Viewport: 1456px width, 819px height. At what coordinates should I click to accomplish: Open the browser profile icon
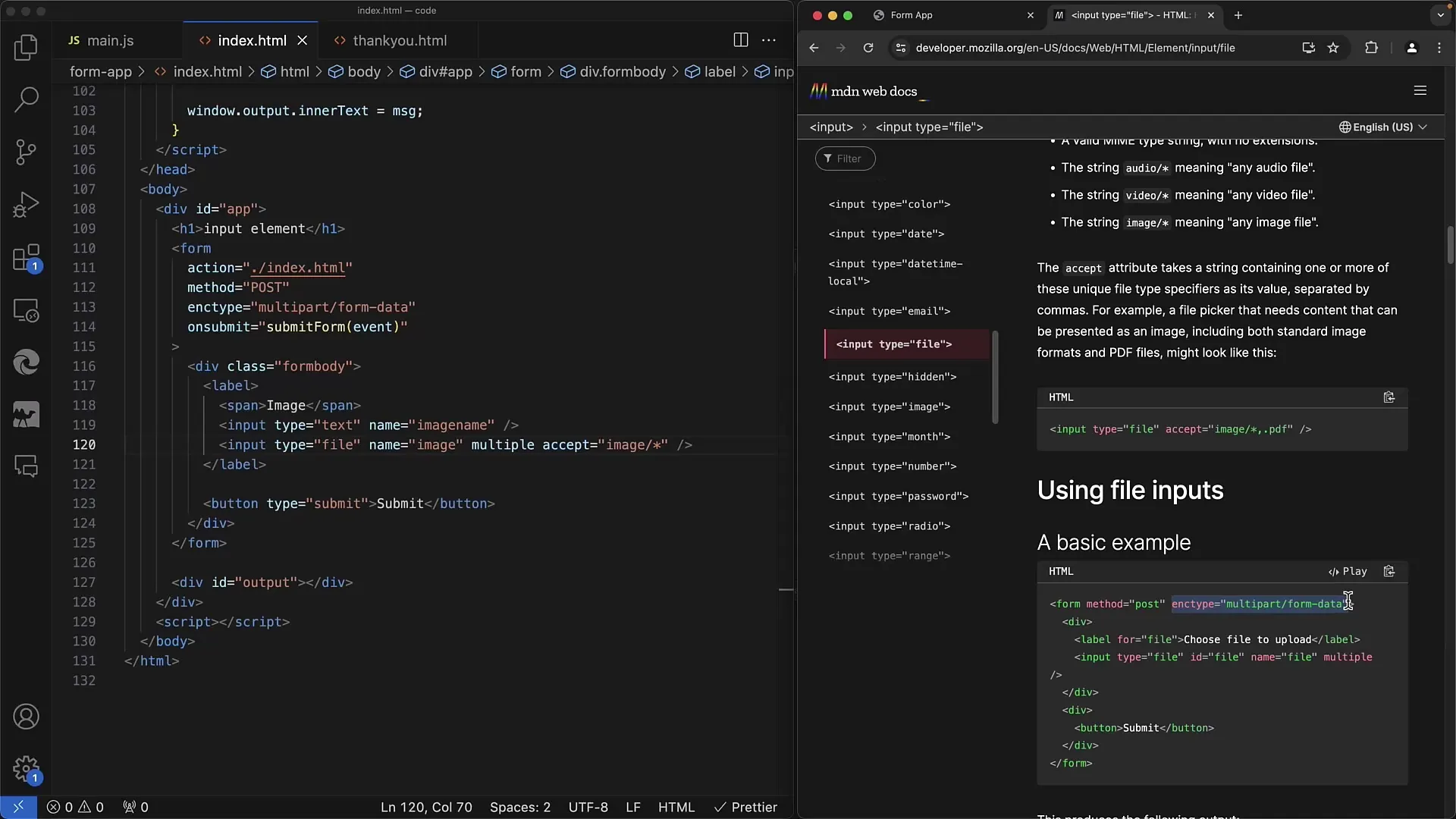[x=1411, y=48]
